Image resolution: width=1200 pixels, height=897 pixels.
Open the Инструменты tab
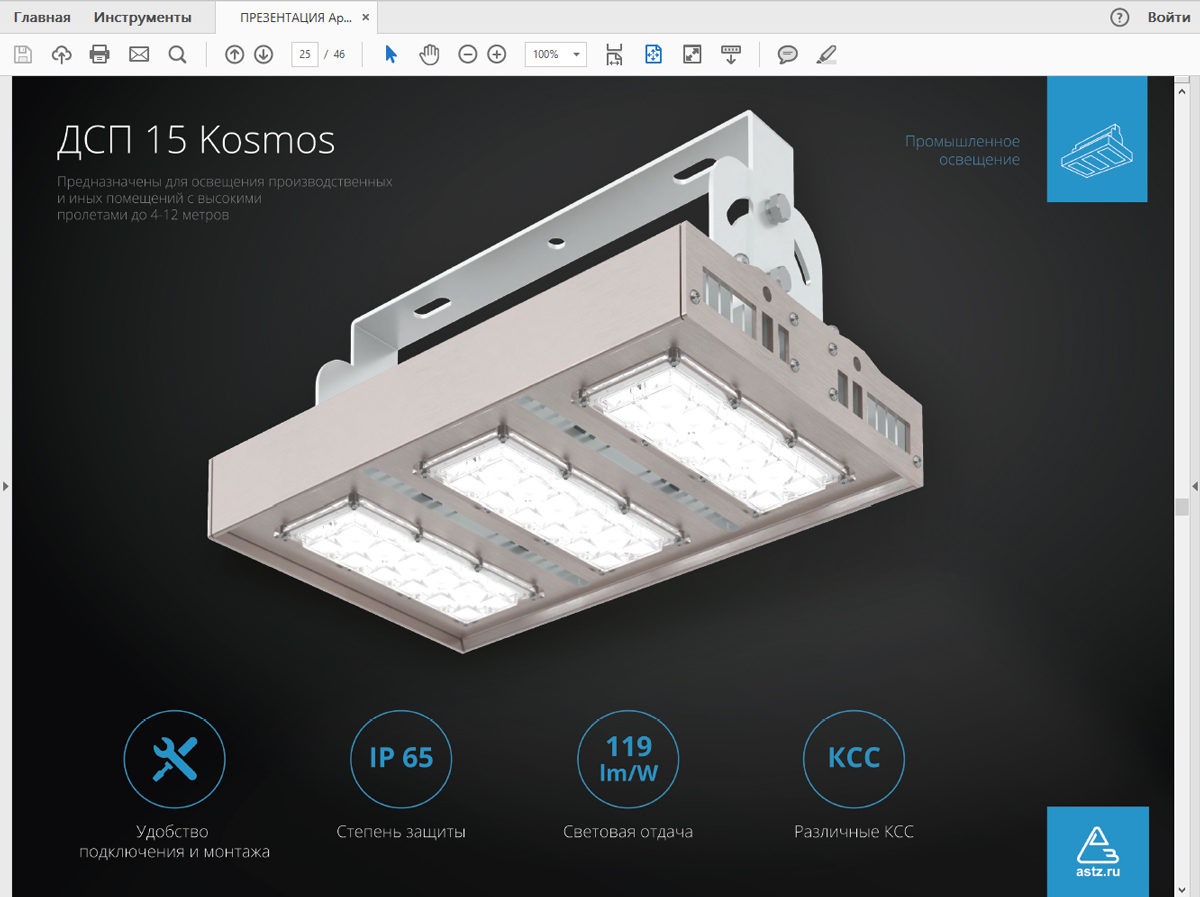tap(142, 17)
